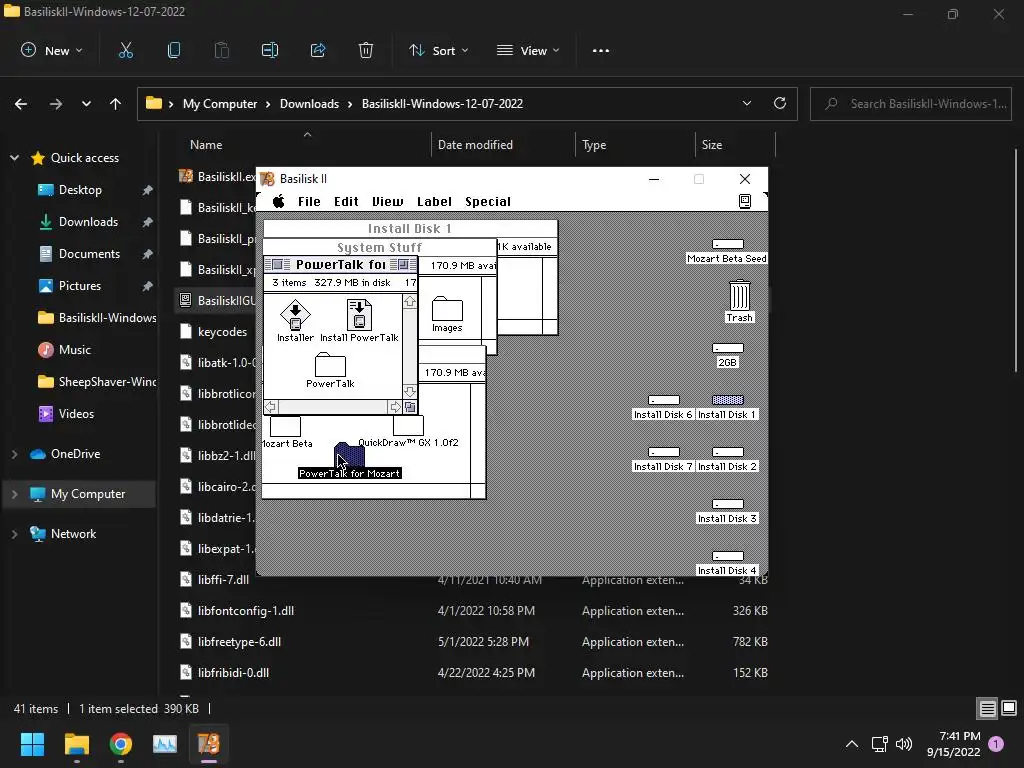Open the Edit menu in Mac Finder
Screen dimensions: 1024x768
(346, 201)
